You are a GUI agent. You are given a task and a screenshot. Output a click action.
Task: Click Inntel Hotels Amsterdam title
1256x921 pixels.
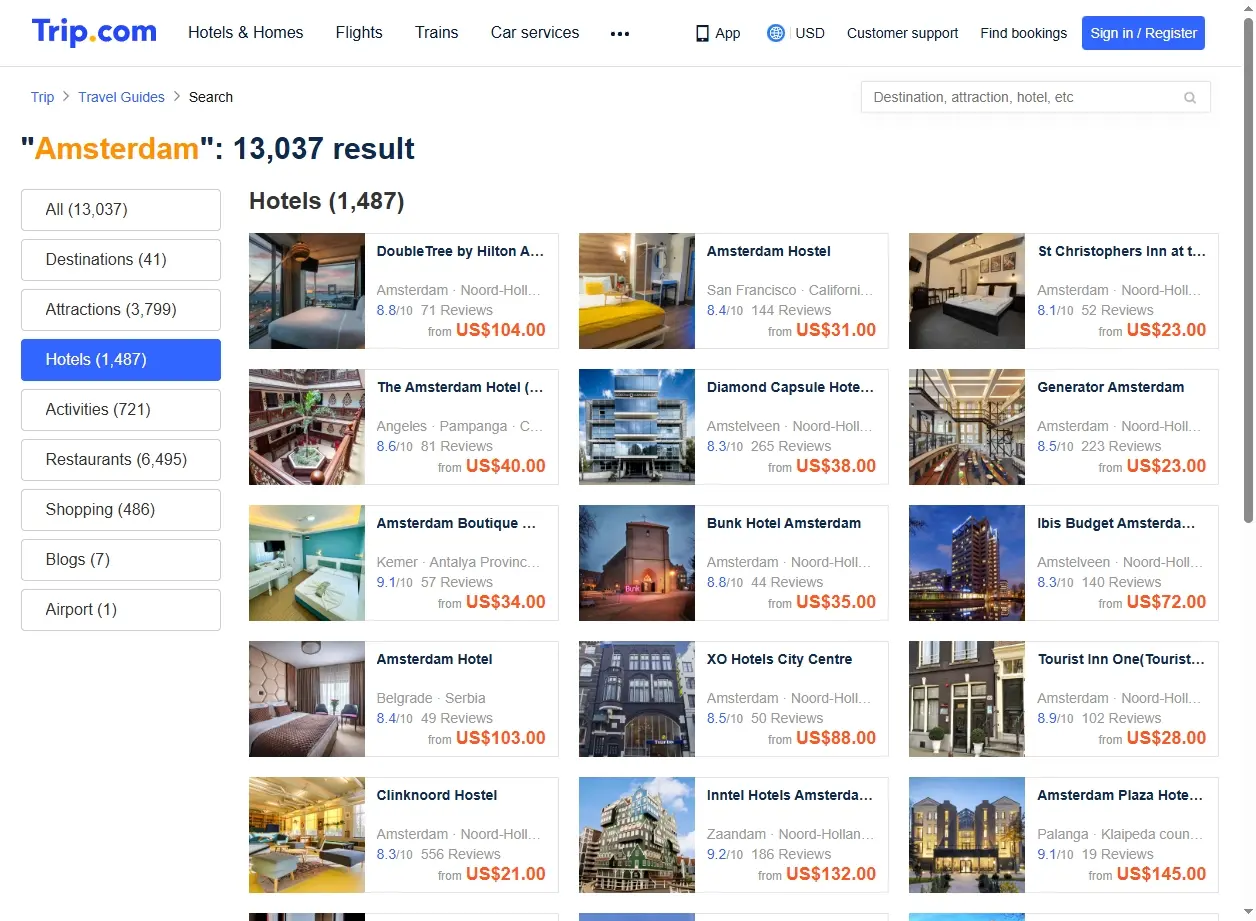(791, 795)
